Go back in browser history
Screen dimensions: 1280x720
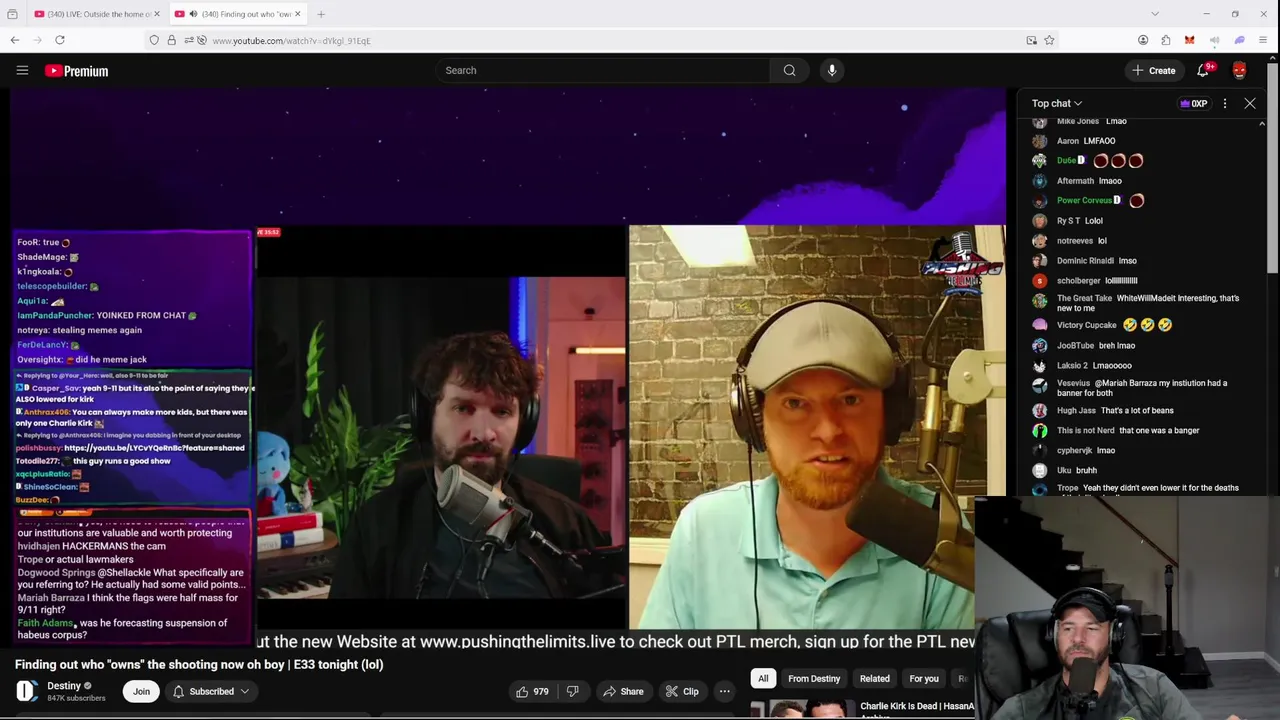(15, 40)
